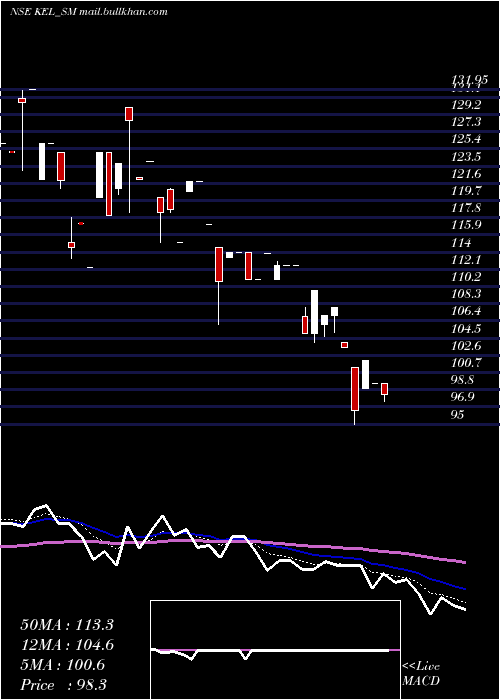This screenshot has height=700, width=500.
Task: Click the 125.4 price axis label
Action: (x=466, y=139)
